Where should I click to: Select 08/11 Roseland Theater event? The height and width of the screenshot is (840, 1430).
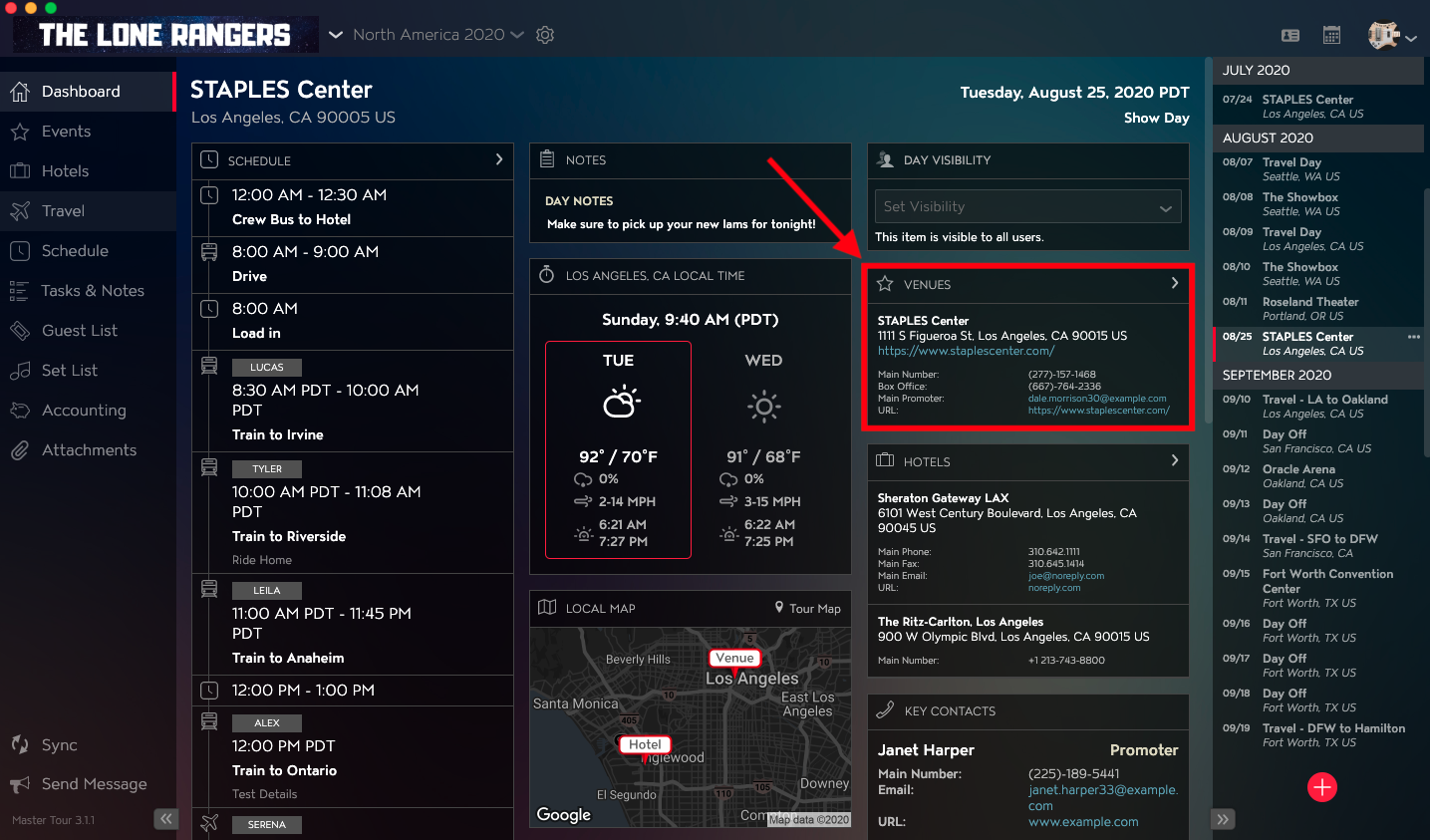(x=1318, y=309)
